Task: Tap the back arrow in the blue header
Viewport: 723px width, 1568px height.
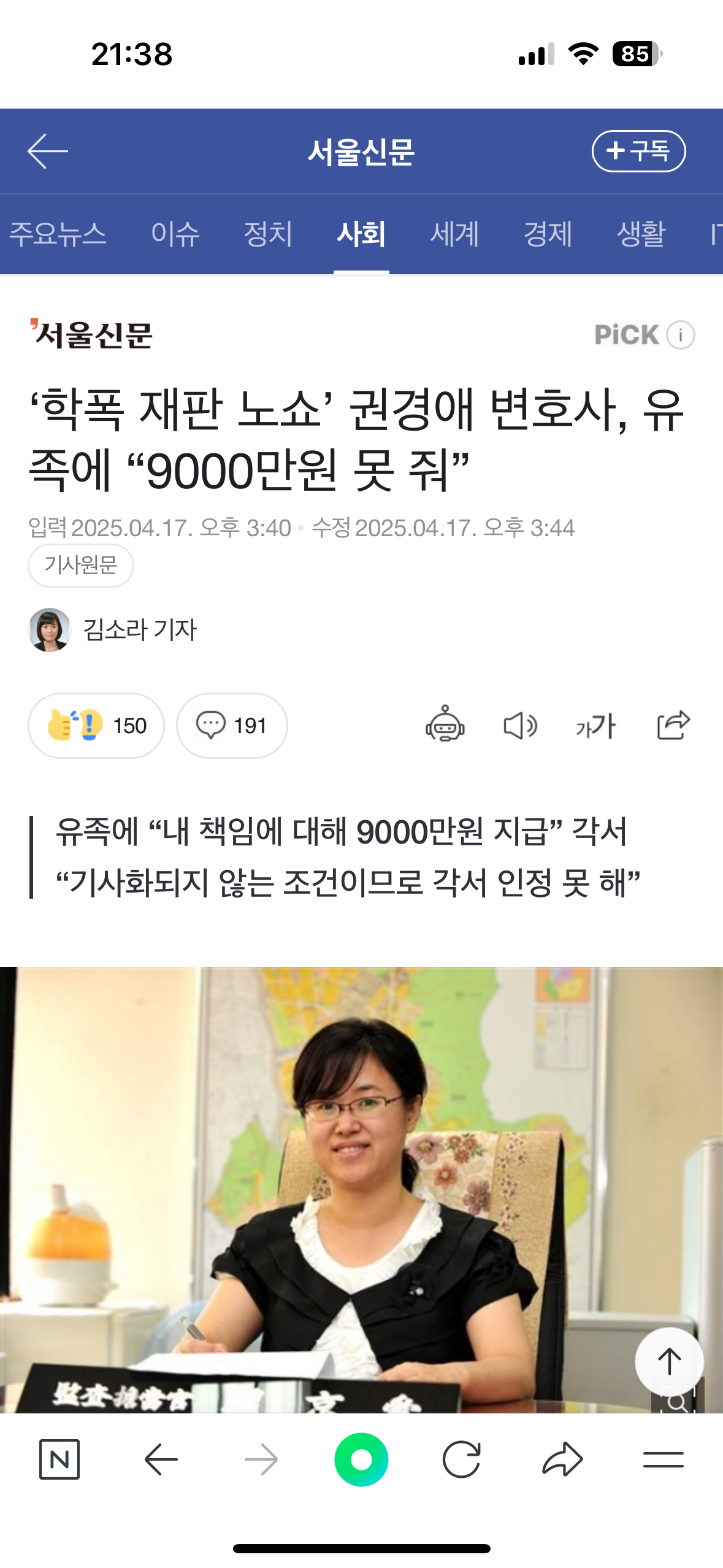Action: 47,151
